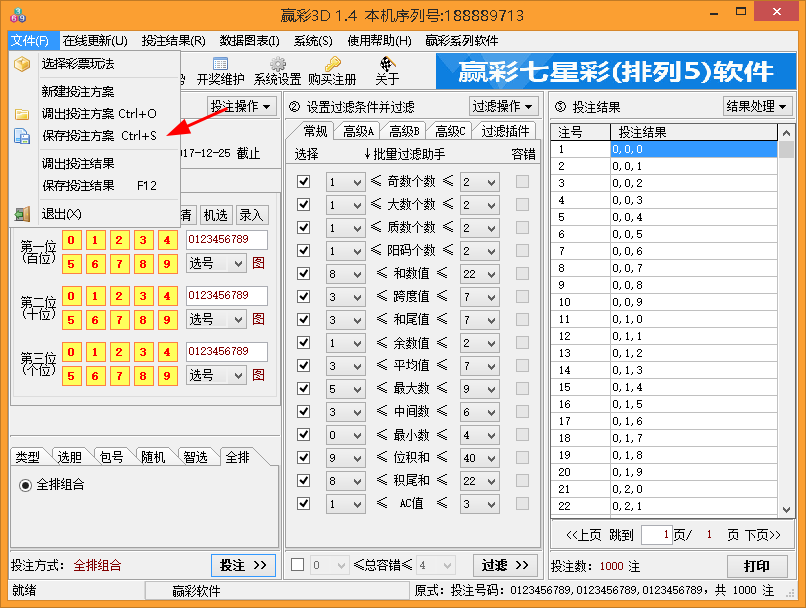Open 和数值 minimum value dropdown

[x=345, y=274]
